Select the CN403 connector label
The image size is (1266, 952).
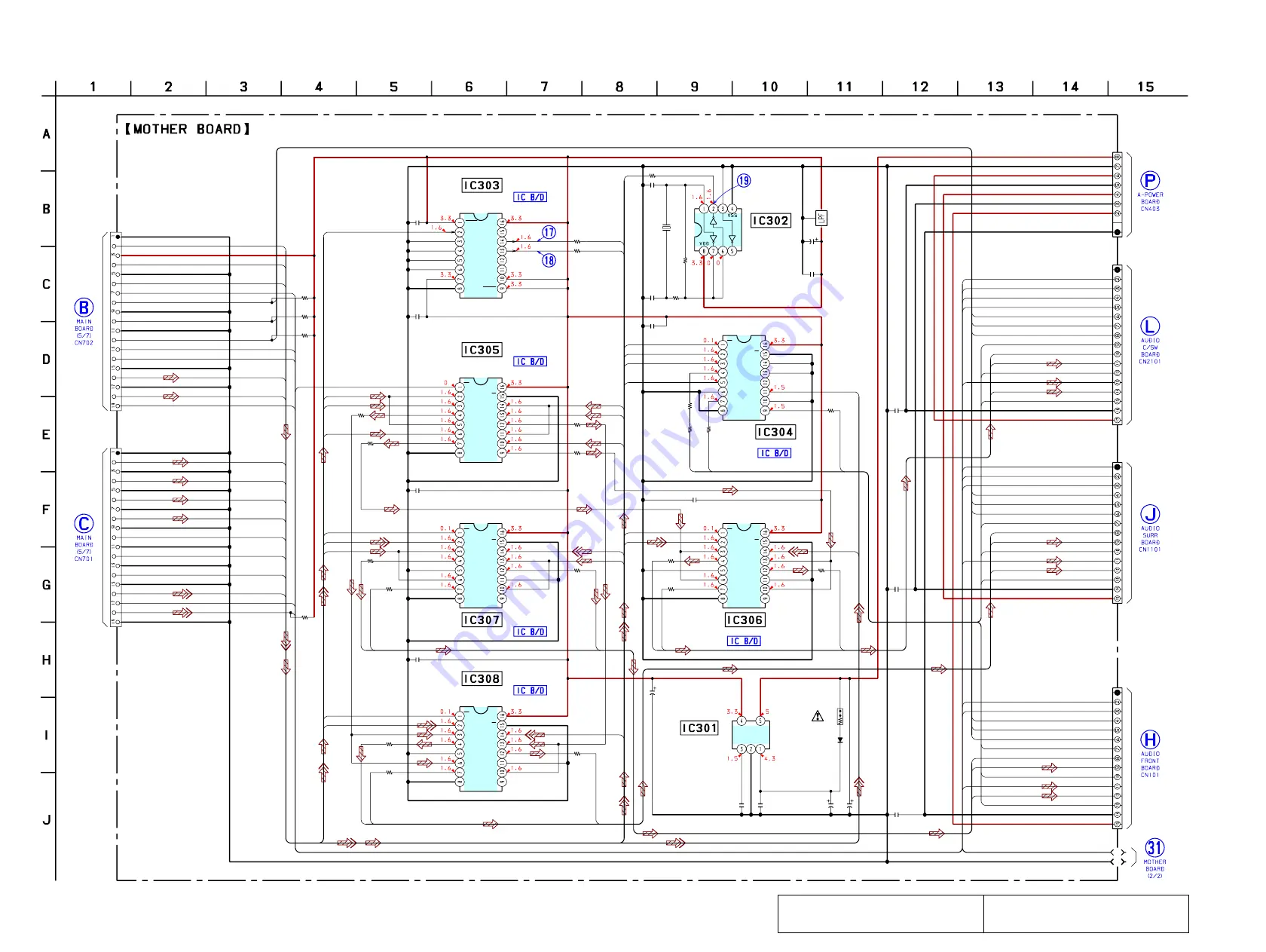pos(1150,209)
